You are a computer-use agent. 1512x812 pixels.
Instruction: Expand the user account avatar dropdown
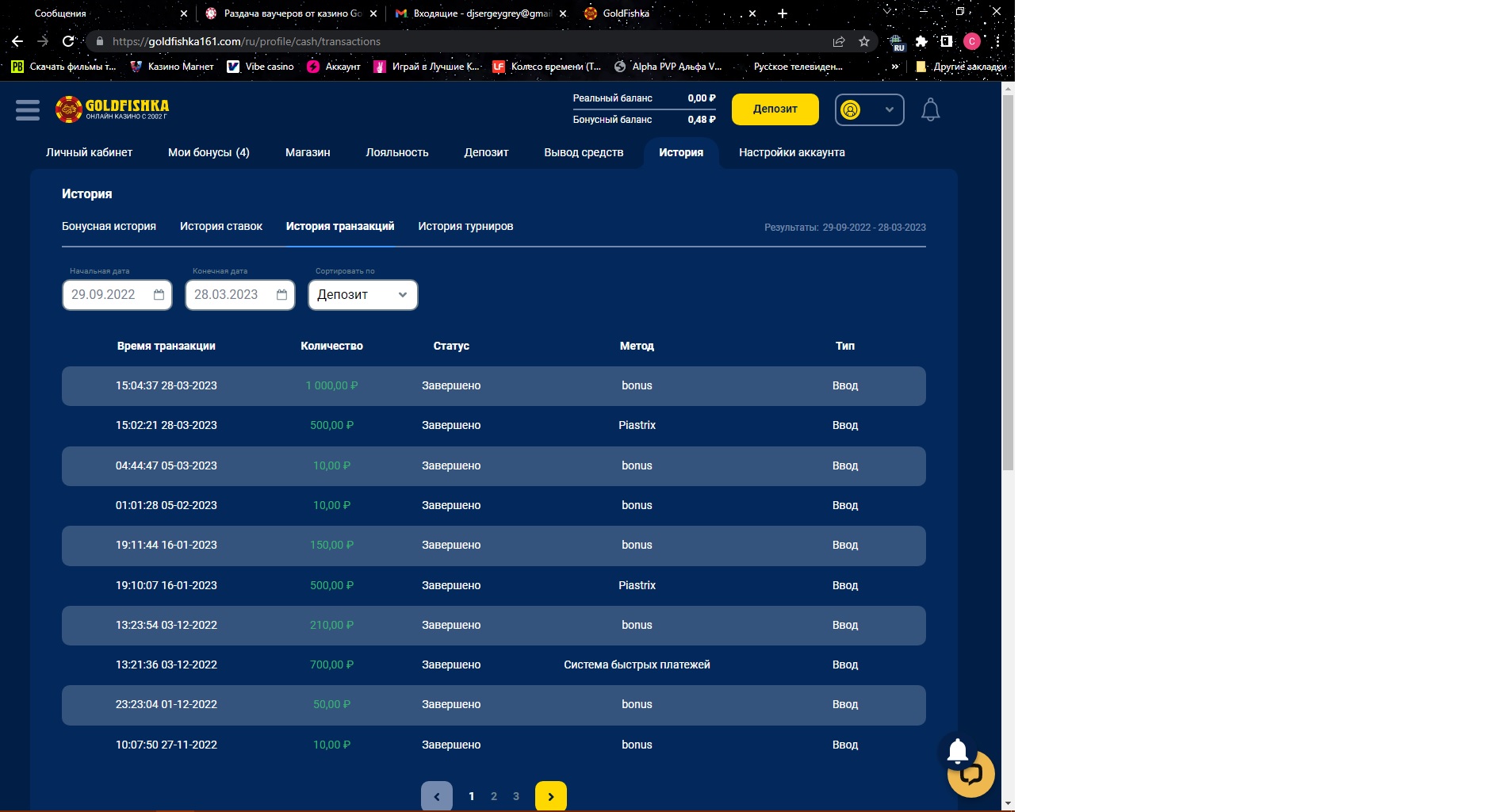click(869, 109)
